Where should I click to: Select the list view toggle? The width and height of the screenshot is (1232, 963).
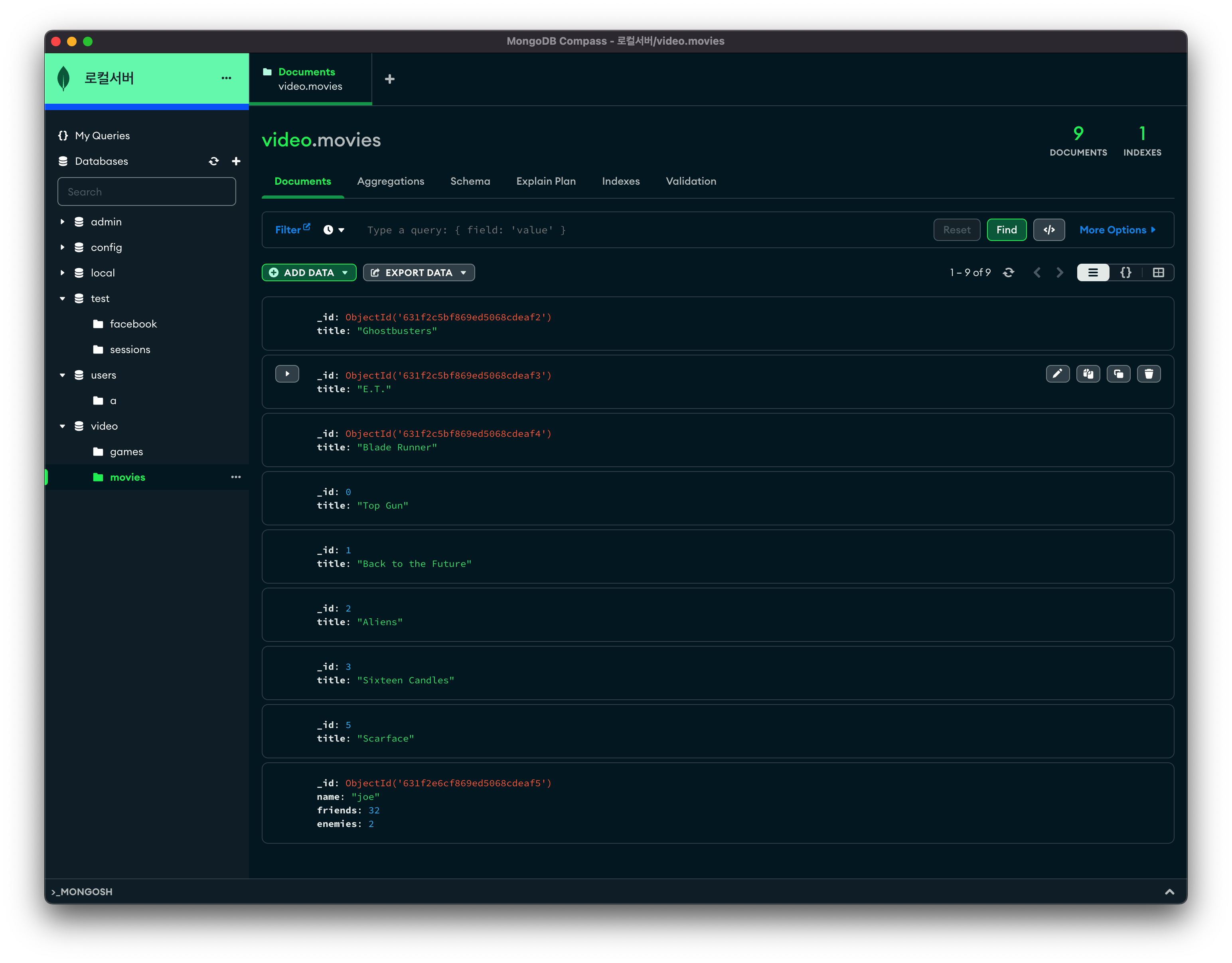click(x=1093, y=272)
